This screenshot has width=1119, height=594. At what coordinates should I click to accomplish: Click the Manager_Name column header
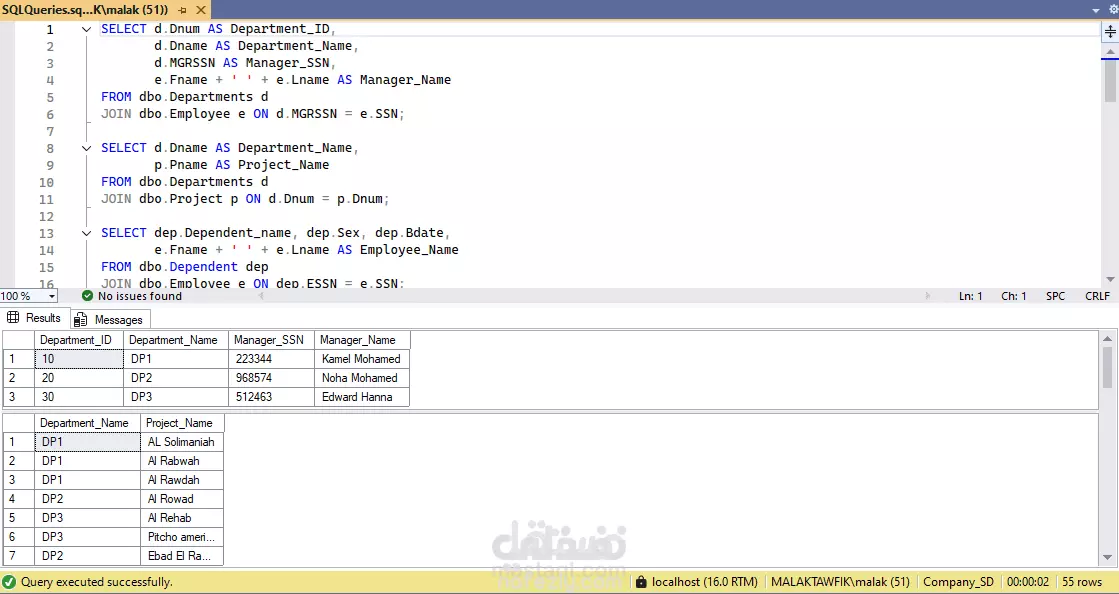pyautogui.click(x=362, y=340)
